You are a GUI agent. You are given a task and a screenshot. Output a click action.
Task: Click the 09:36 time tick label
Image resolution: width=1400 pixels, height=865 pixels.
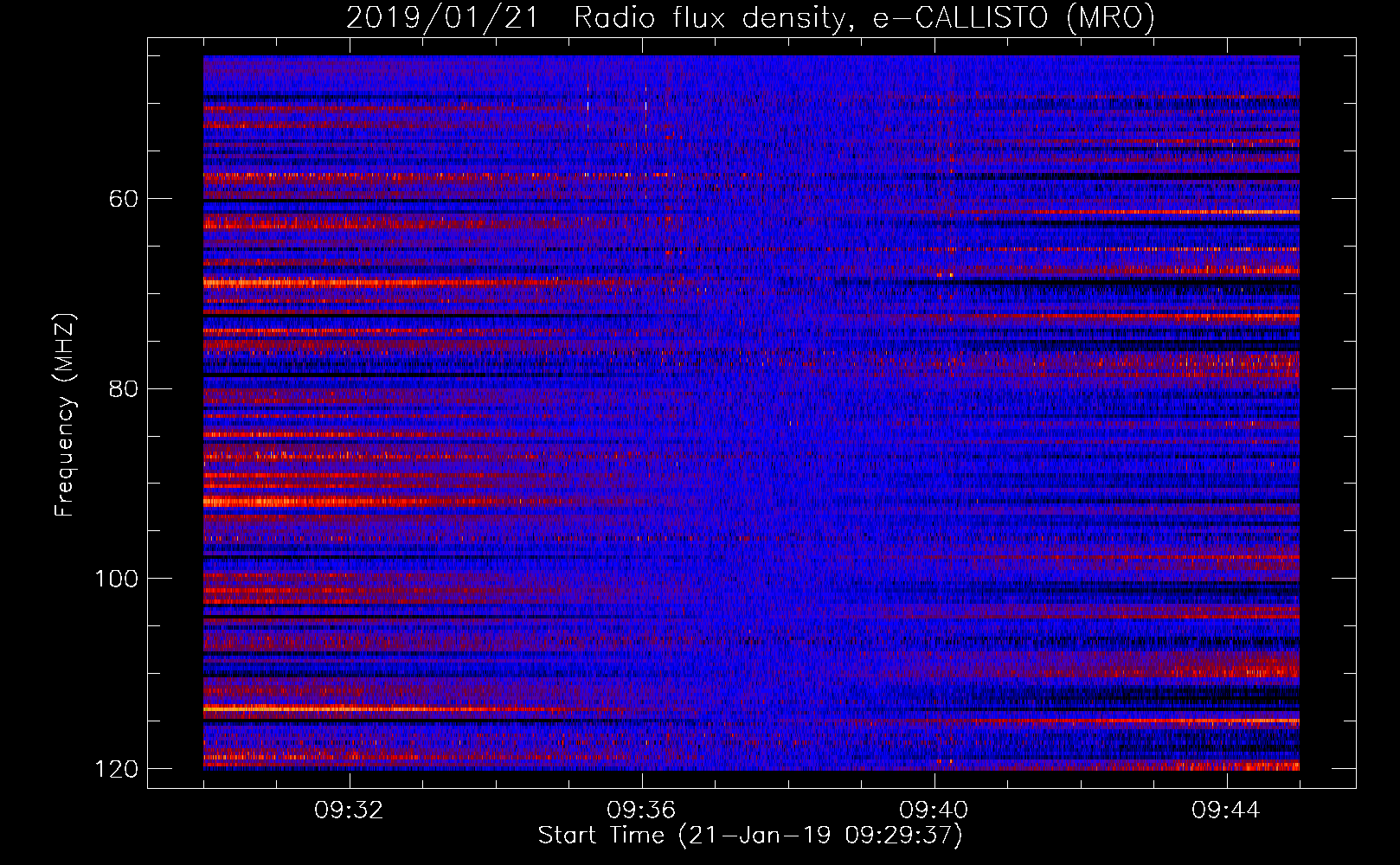point(642,811)
